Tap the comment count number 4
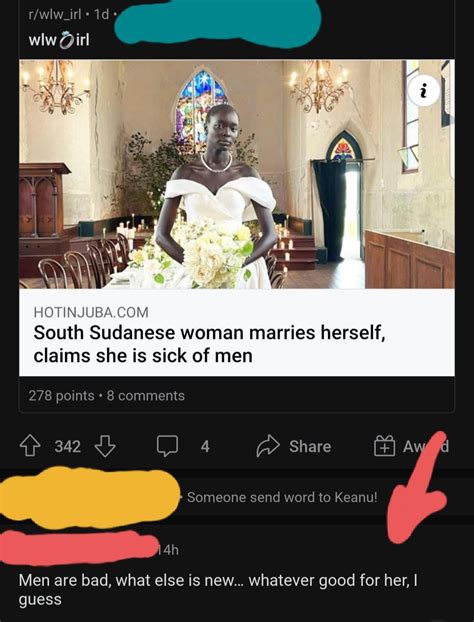 [x=205, y=447]
